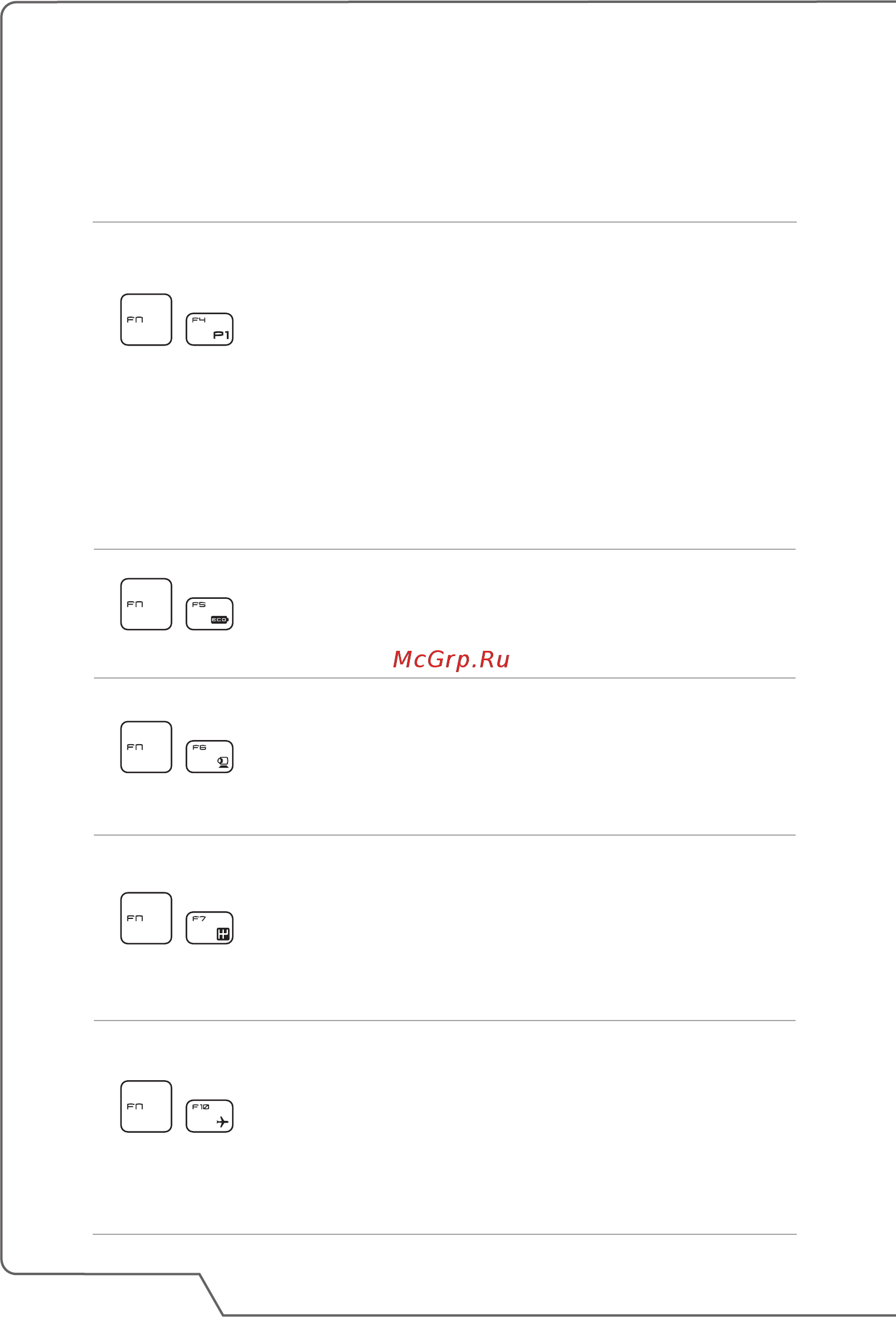896x1317 pixels.
Task: Click the webcam symbol on F6 key
Action: point(223,762)
